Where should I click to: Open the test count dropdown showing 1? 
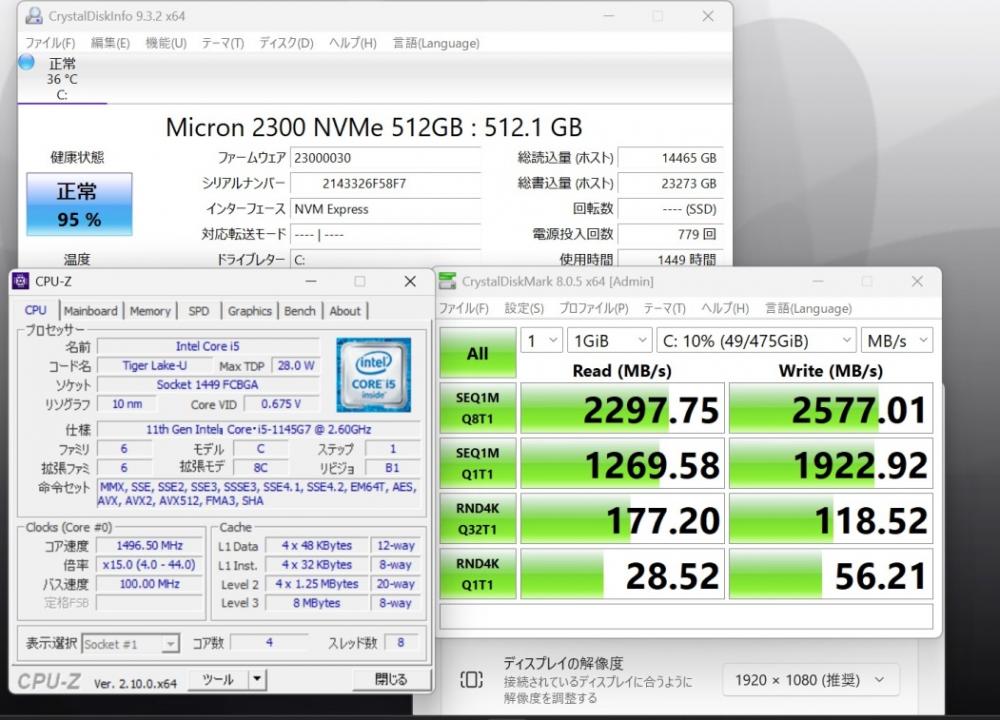coord(541,341)
